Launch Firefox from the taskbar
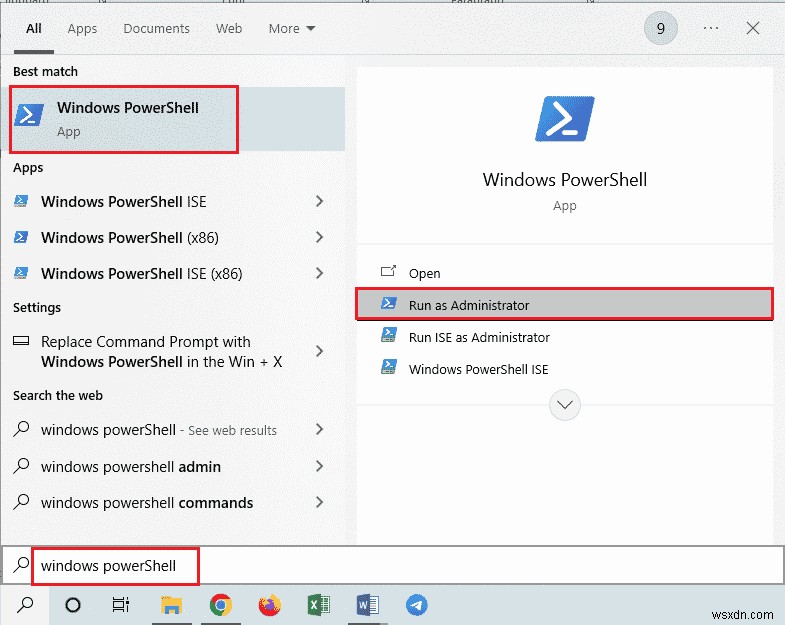 [x=269, y=605]
